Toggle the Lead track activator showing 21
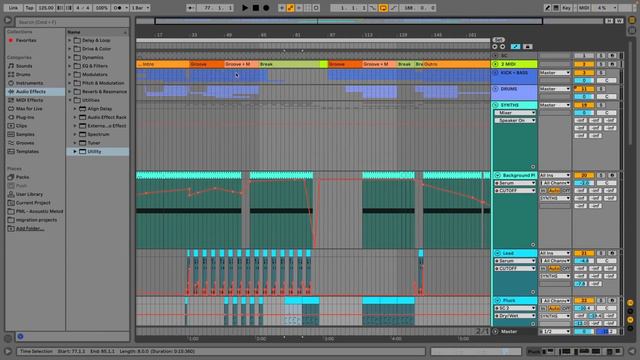Viewport: 640px width, 360px height. [584, 253]
